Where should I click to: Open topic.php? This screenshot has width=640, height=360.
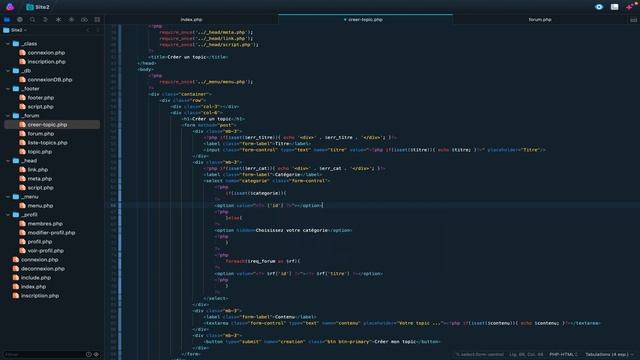pos(40,151)
